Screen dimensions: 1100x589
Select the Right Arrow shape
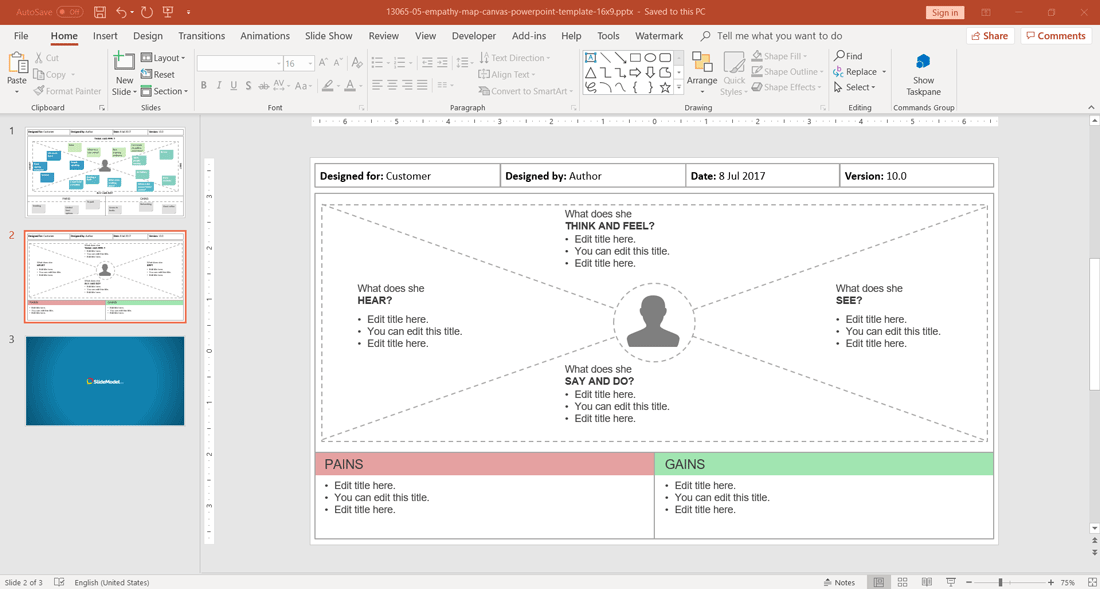(x=636, y=72)
